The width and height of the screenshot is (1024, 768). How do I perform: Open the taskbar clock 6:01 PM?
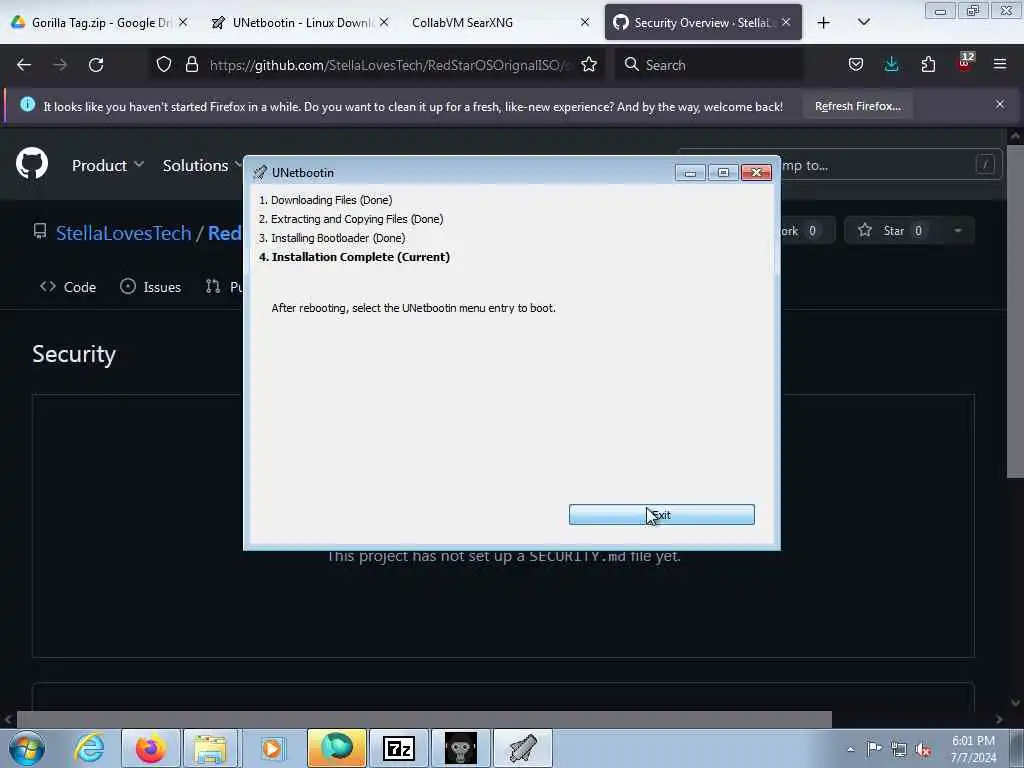point(973,749)
